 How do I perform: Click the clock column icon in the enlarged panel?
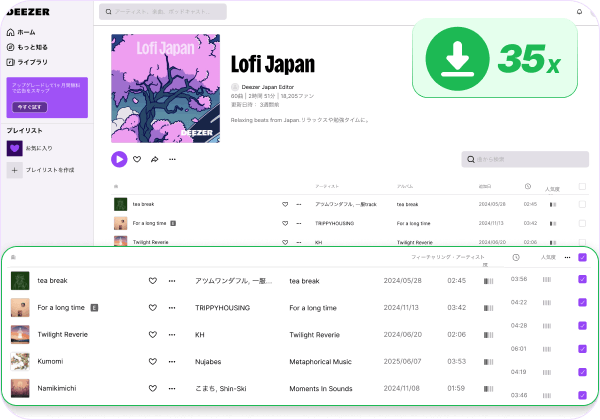coord(516,257)
